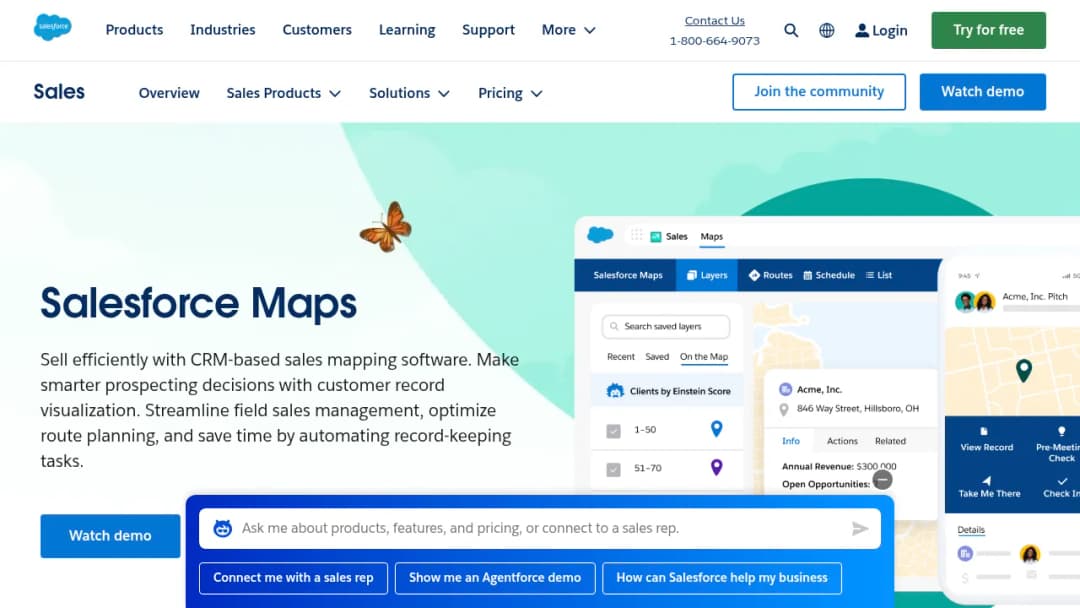Click Watch demo below the hero text
Screen dimensions: 1080x608
pyautogui.click(x=110, y=536)
